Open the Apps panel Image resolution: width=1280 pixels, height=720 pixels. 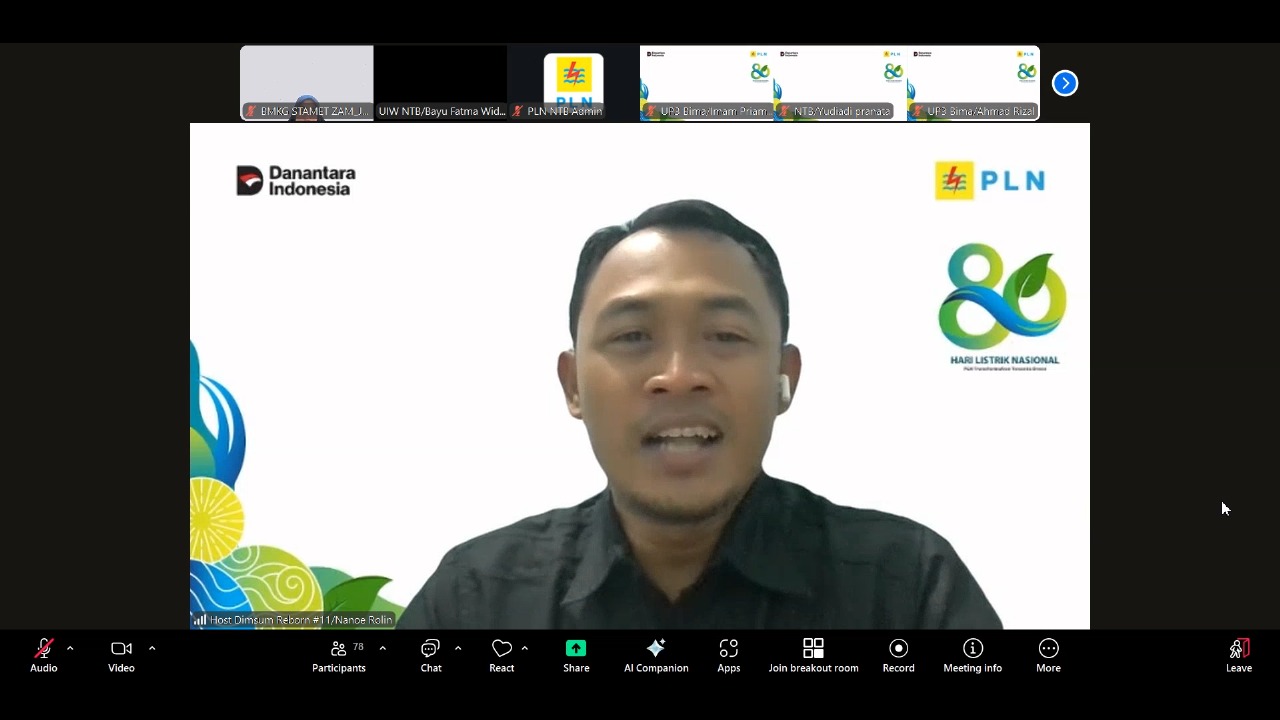click(729, 656)
